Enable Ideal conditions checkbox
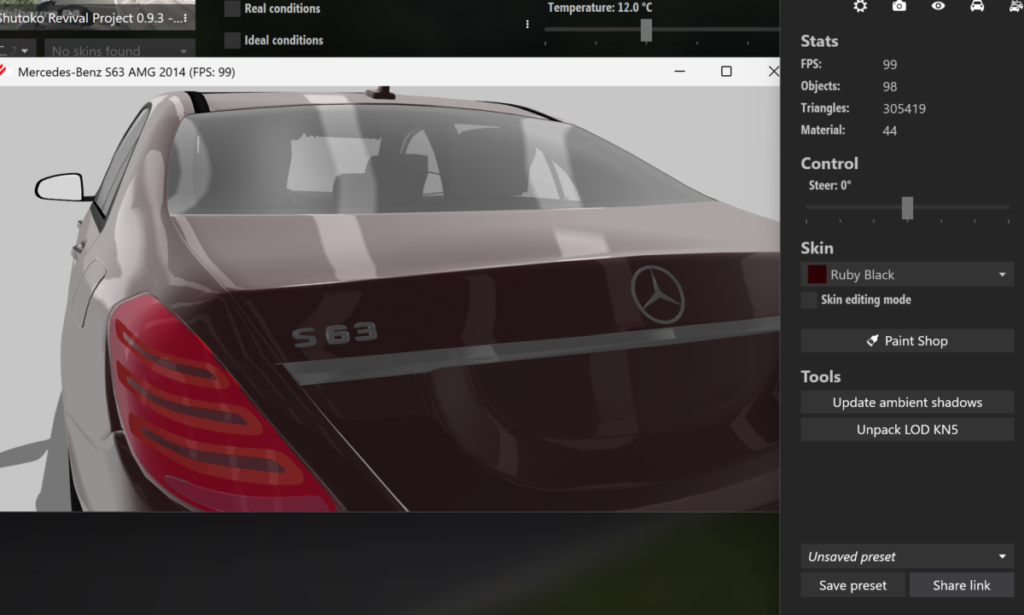The height and width of the screenshot is (615, 1024). point(232,40)
